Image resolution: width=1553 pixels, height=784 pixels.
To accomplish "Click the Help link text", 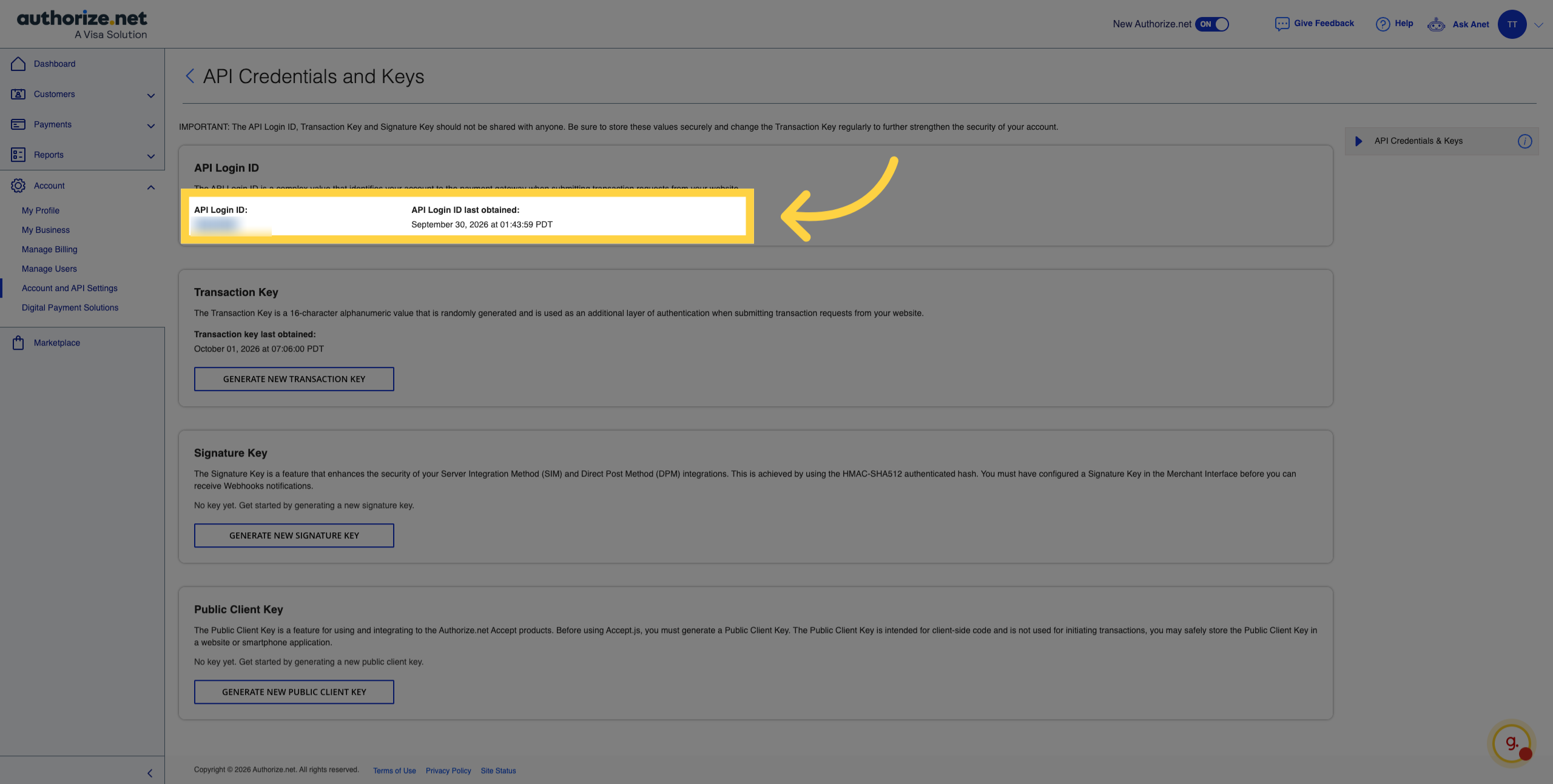I will [1404, 23].
